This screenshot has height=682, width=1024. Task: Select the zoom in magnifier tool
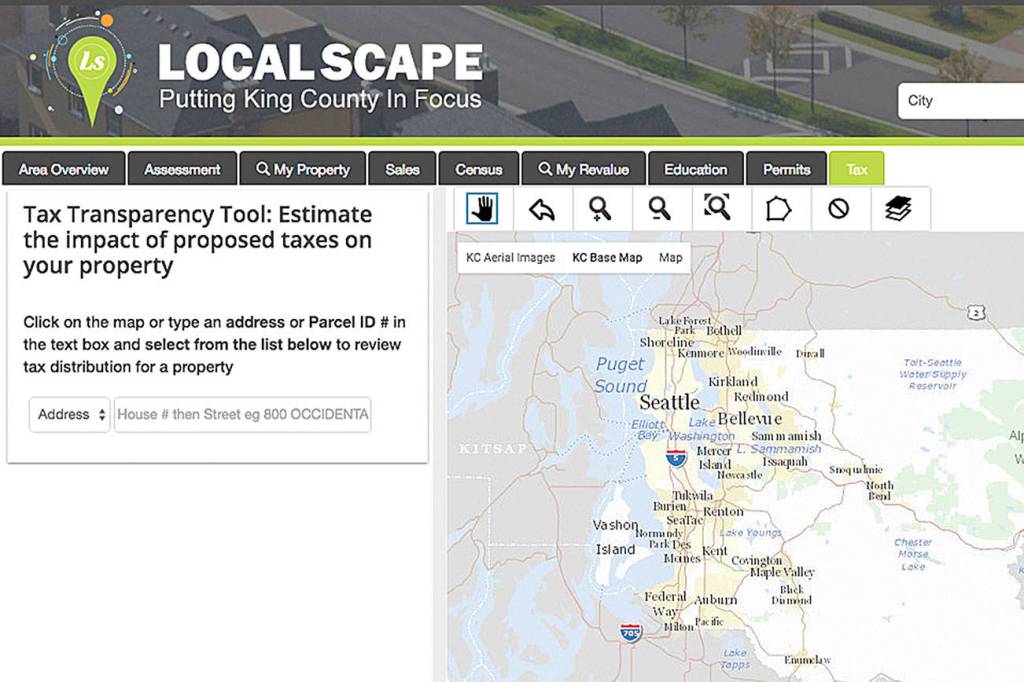click(599, 208)
